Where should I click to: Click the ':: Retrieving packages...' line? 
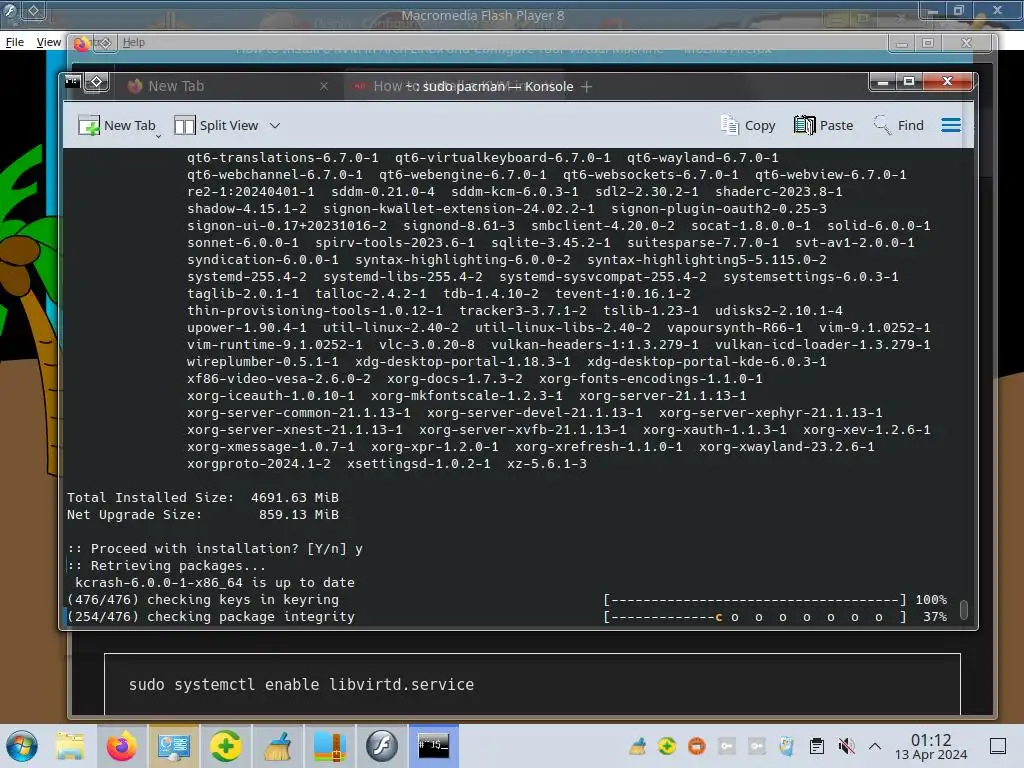[x=167, y=566]
